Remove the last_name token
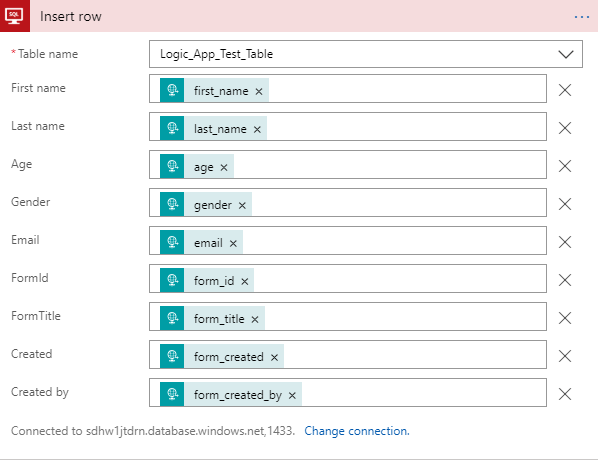This screenshot has height=460, width=598. point(257,130)
